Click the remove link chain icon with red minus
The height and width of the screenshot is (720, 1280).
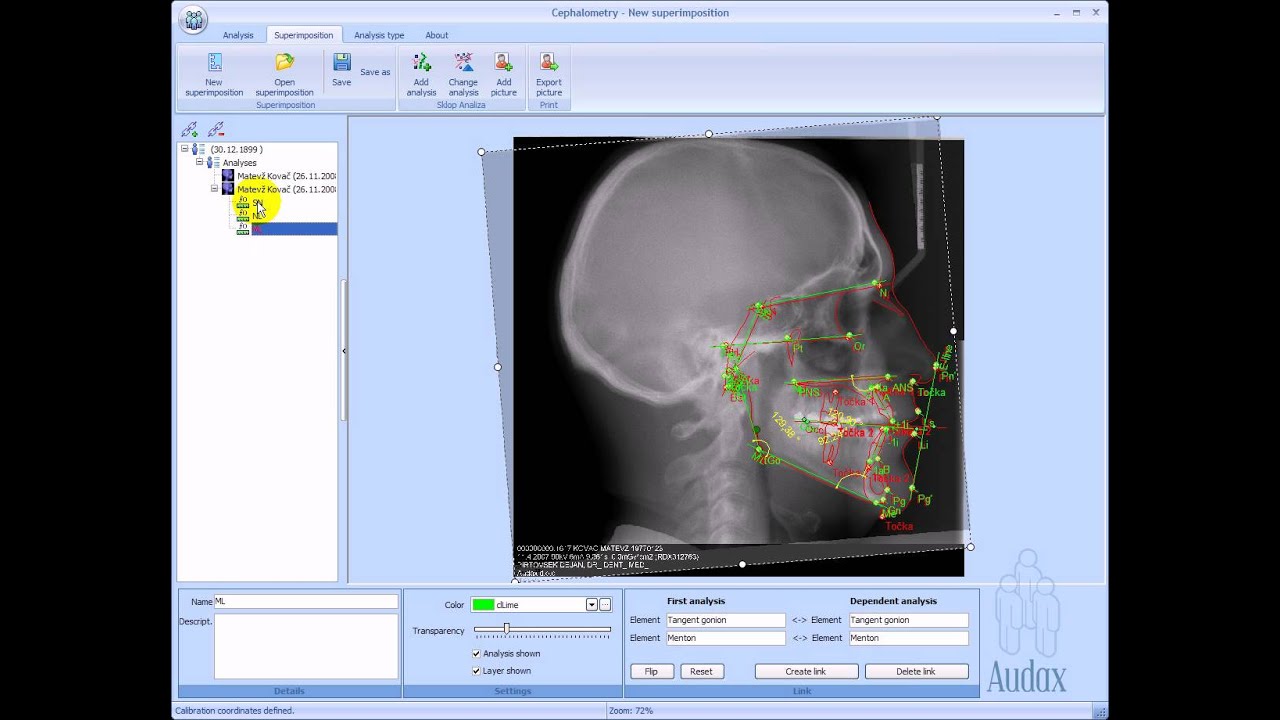[x=216, y=129]
